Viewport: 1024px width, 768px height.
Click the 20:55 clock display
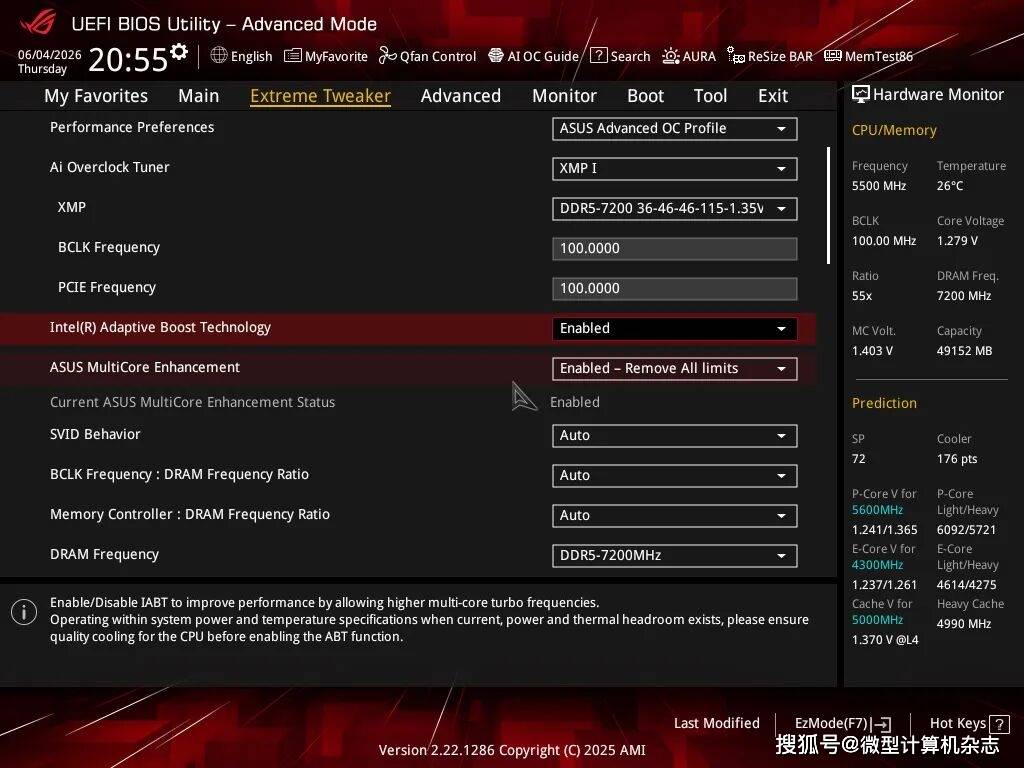pos(128,59)
